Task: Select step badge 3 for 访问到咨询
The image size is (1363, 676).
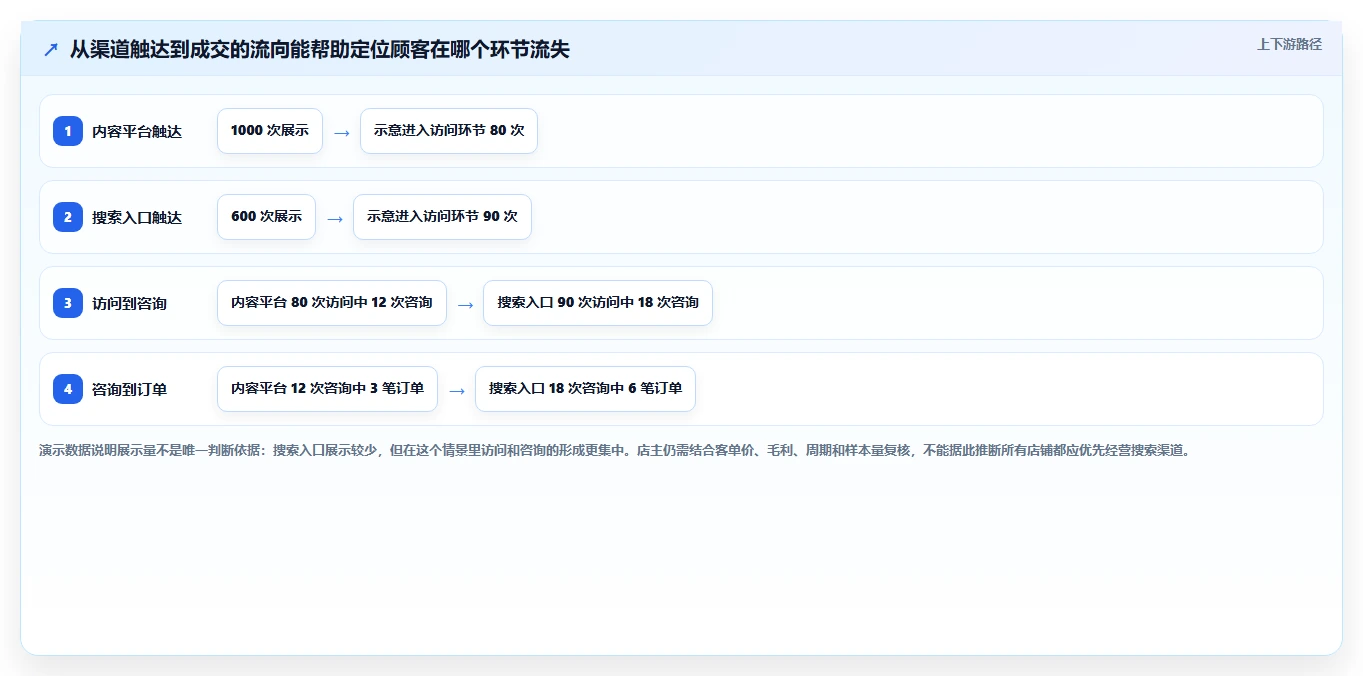Action: [68, 303]
